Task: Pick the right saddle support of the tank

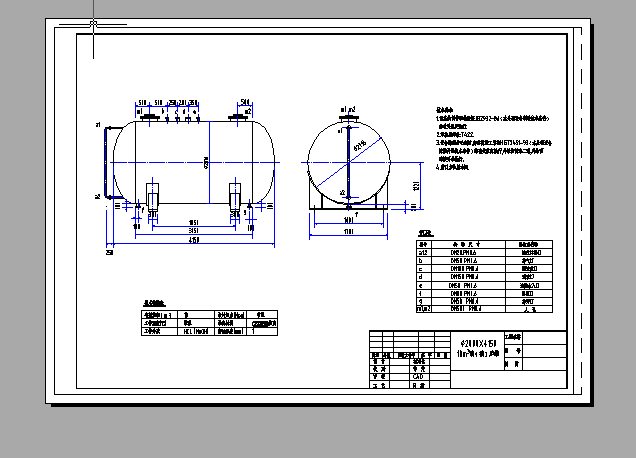Action: pos(235,198)
